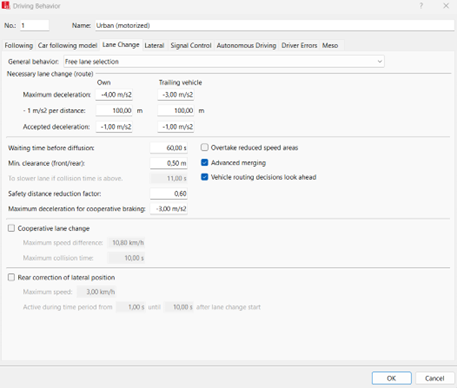Select the Signal Control tab
The image size is (457, 388).
click(x=191, y=45)
